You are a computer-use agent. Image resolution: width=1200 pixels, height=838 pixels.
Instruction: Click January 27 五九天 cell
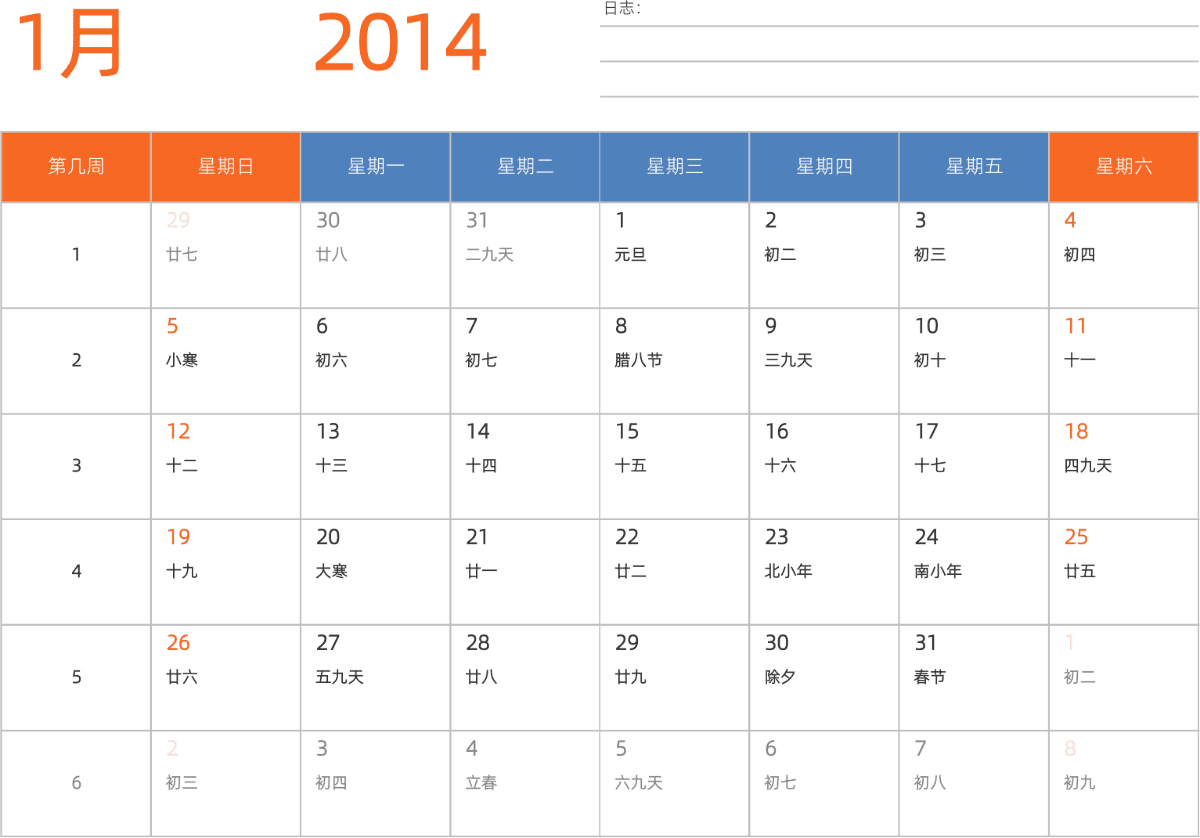click(375, 678)
